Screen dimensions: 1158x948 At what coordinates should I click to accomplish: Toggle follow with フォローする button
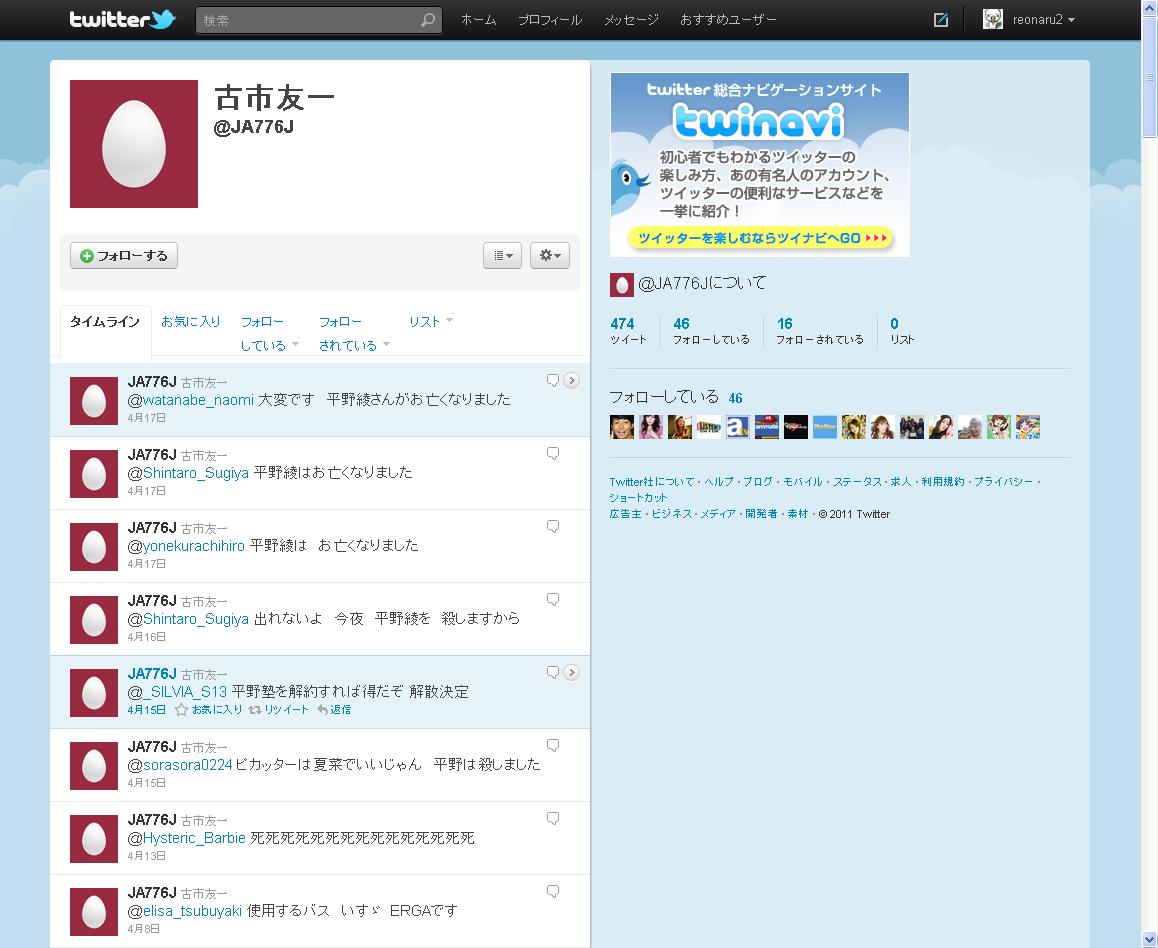[x=124, y=255]
